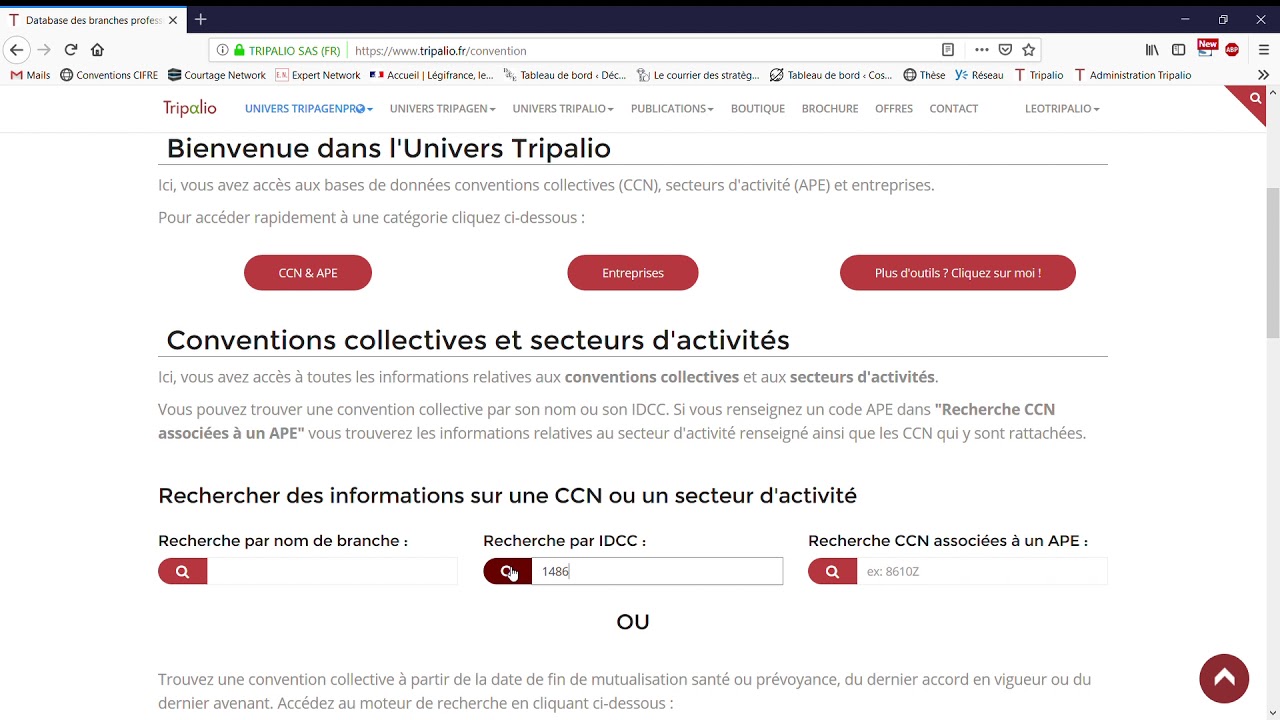Viewport: 1280px width, 720px height.
Task: Open the Brochure menu item
Action: coord(830,108)
